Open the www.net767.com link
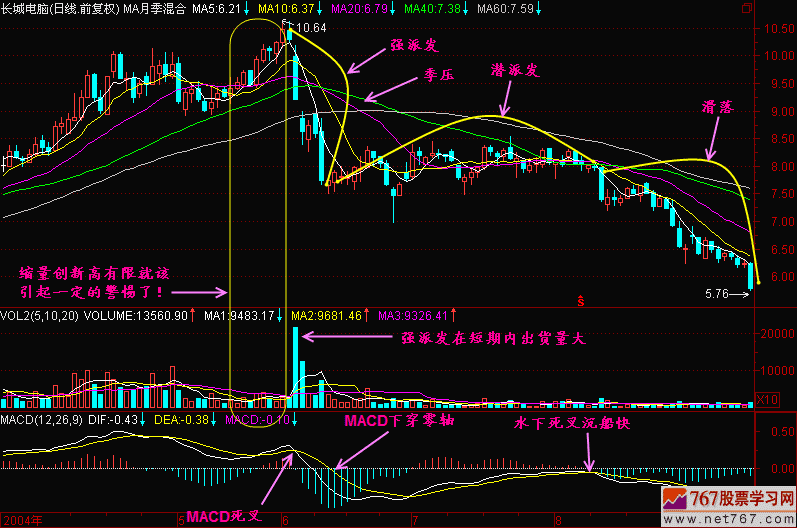This screenshot has height=528, width=797. point(738,517)
